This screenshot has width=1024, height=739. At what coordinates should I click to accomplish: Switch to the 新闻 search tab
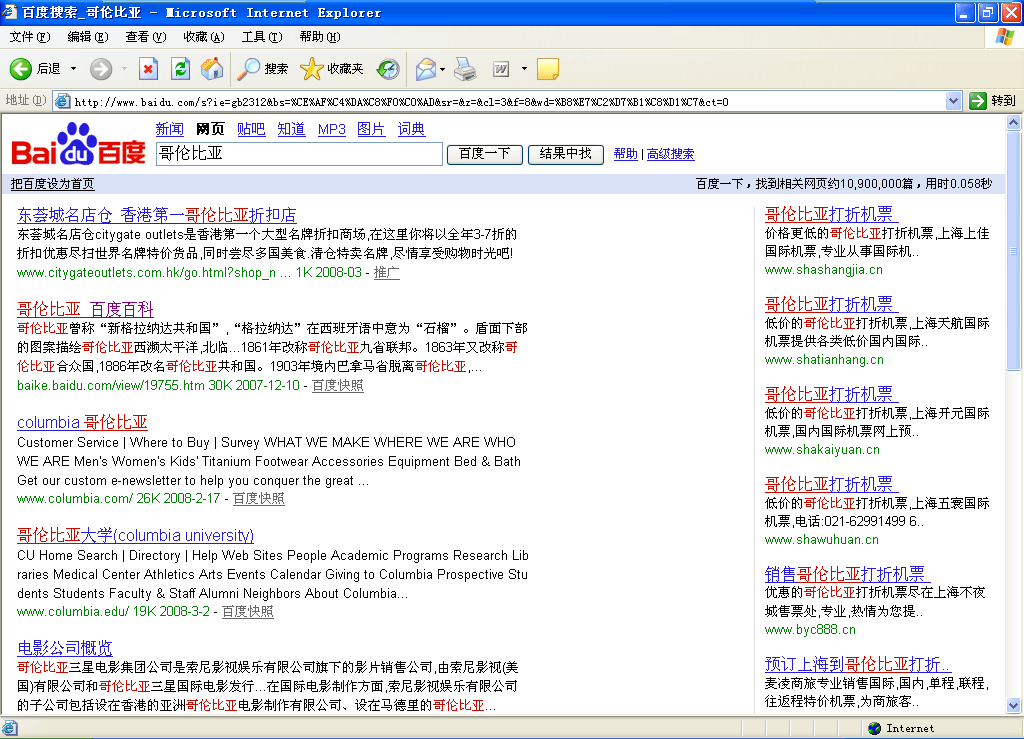(169, 129)
